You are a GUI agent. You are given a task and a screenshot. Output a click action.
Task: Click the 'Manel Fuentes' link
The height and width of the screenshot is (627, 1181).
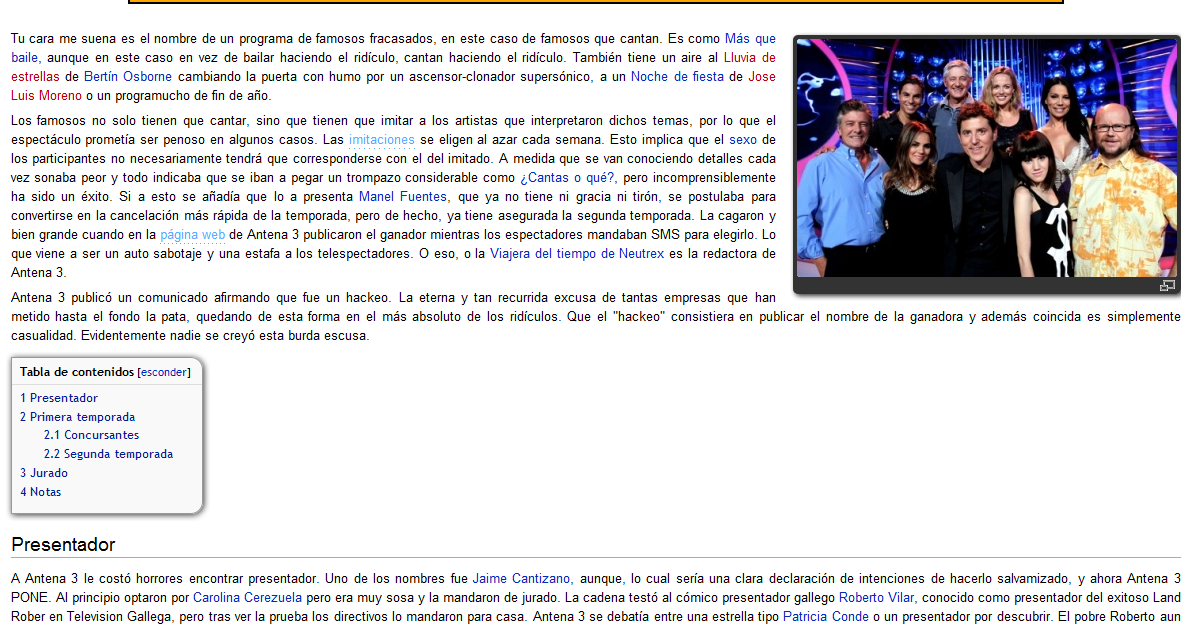(x=403, y=197)
